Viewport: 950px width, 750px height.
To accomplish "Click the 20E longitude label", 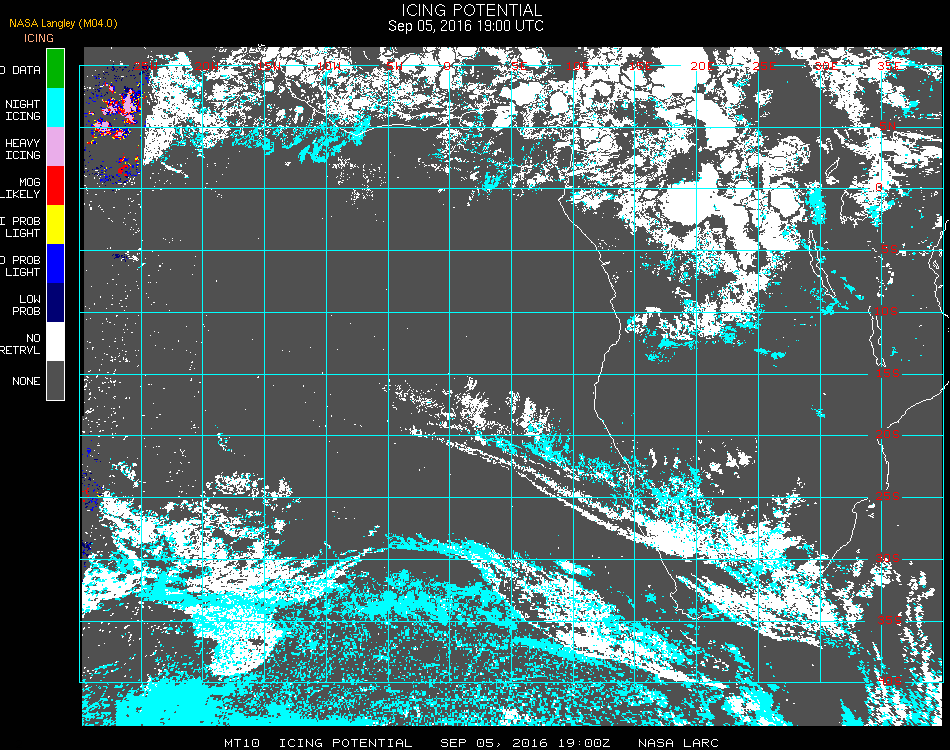I will (x=702, y=65).
